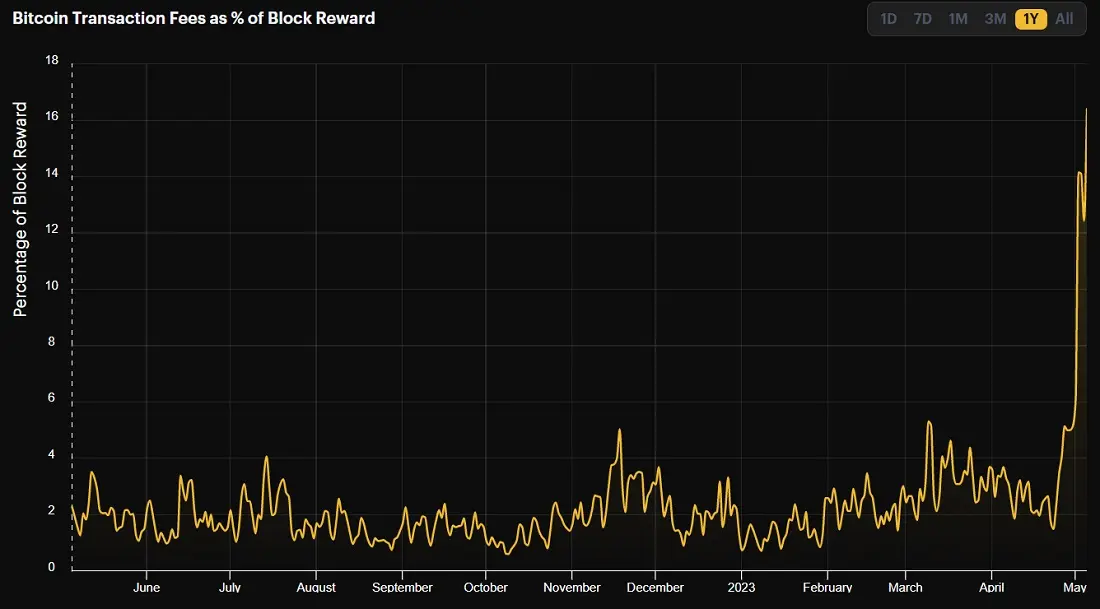Click the highlighted 1Y range button
Image resolution: width=1100 pixels, height=609 pixels.
[x=1031, y=19]
